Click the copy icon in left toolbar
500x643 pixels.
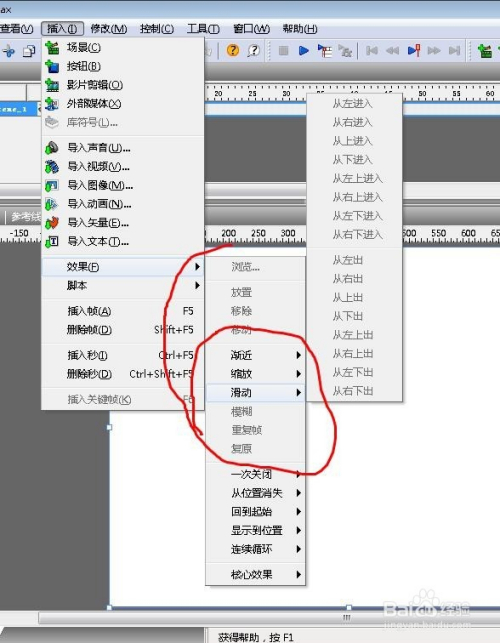point(29,51)
